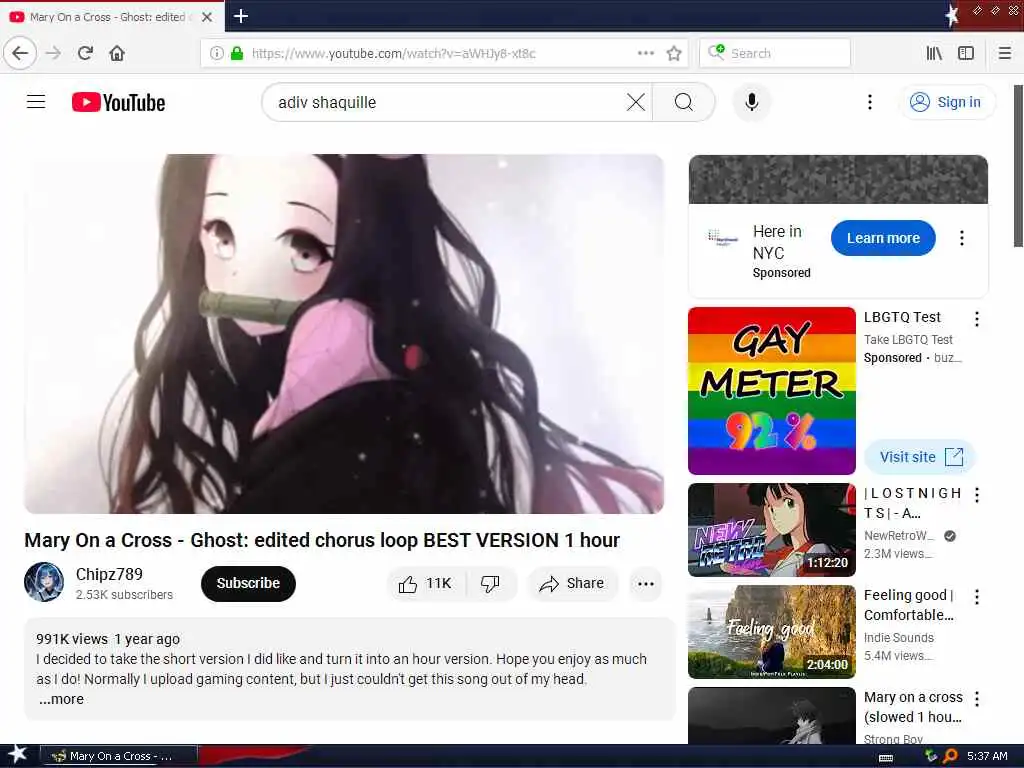This screenshot has width=1024, height=768.
Task: Click the LBGTQ Test ad title
Action: tap(902, 317)
